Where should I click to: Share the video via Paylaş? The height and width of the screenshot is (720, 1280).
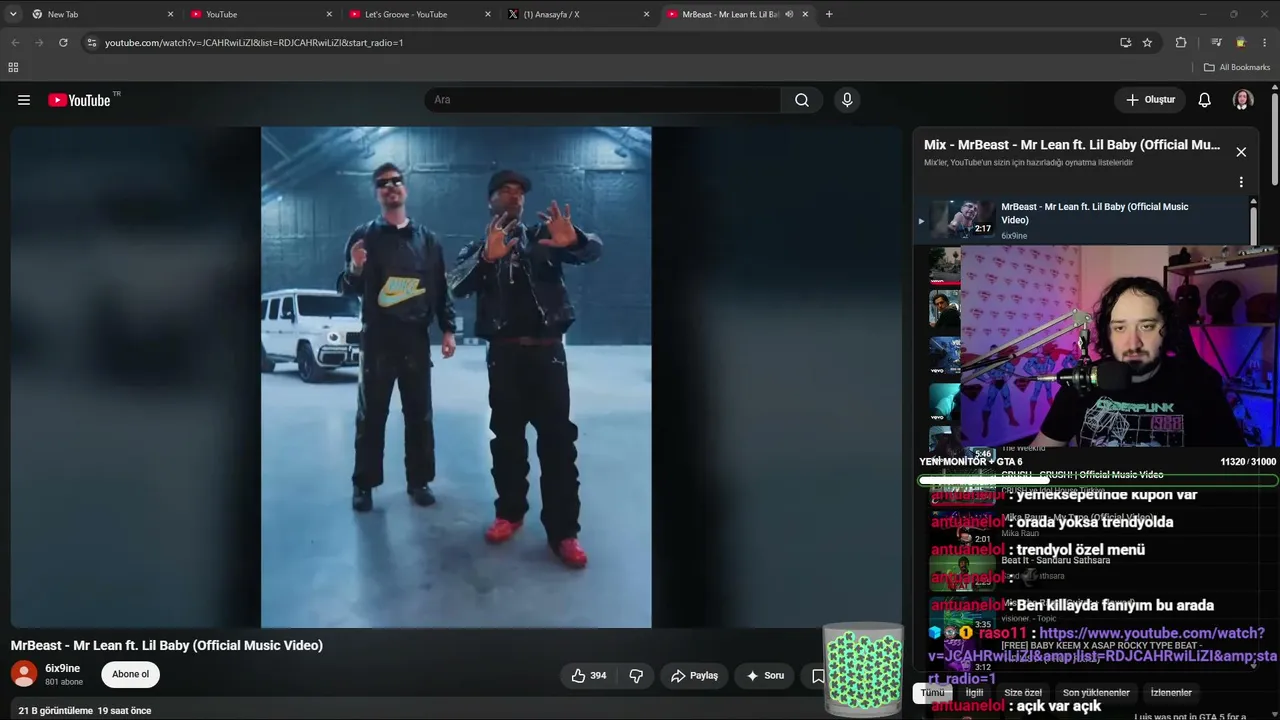click(x=694, y=676)
